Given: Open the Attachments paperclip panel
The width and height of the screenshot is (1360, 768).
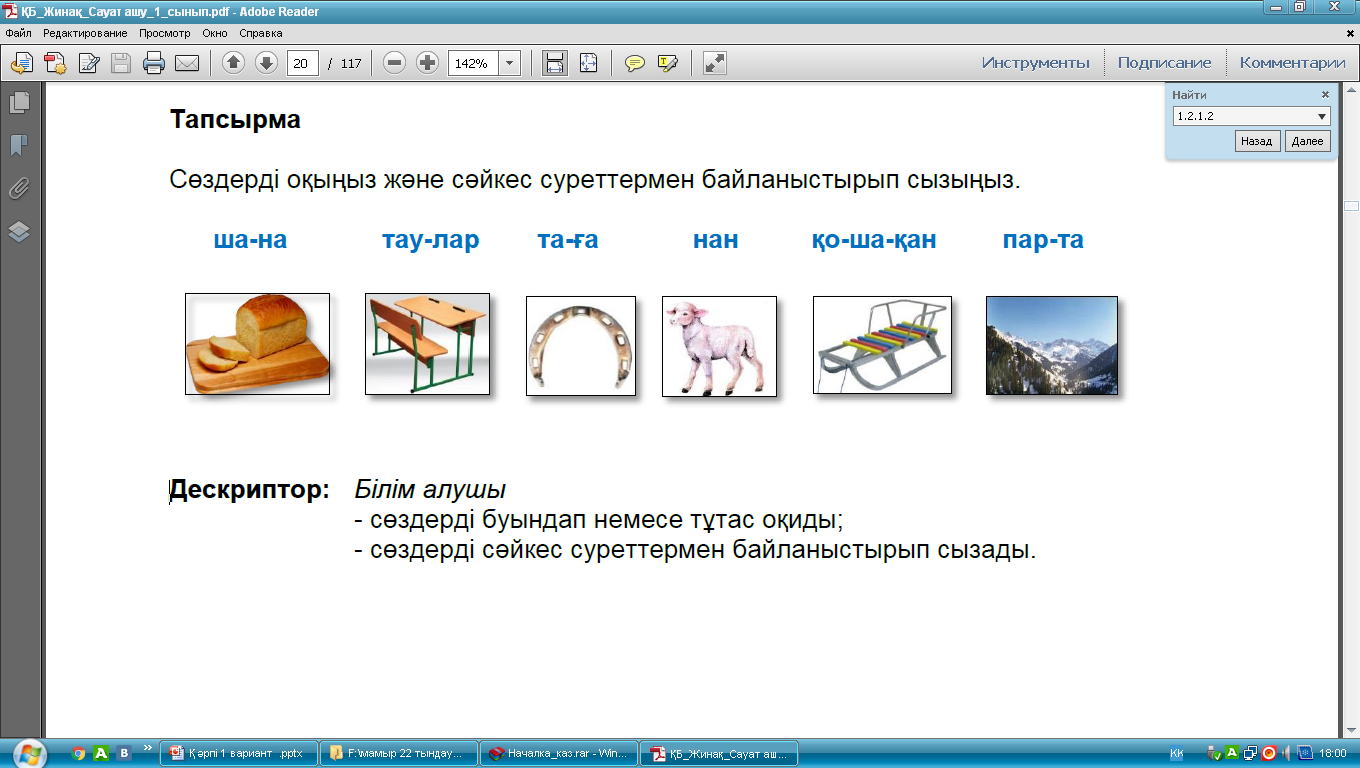Looking at the screenshot, I should point(19,188).
